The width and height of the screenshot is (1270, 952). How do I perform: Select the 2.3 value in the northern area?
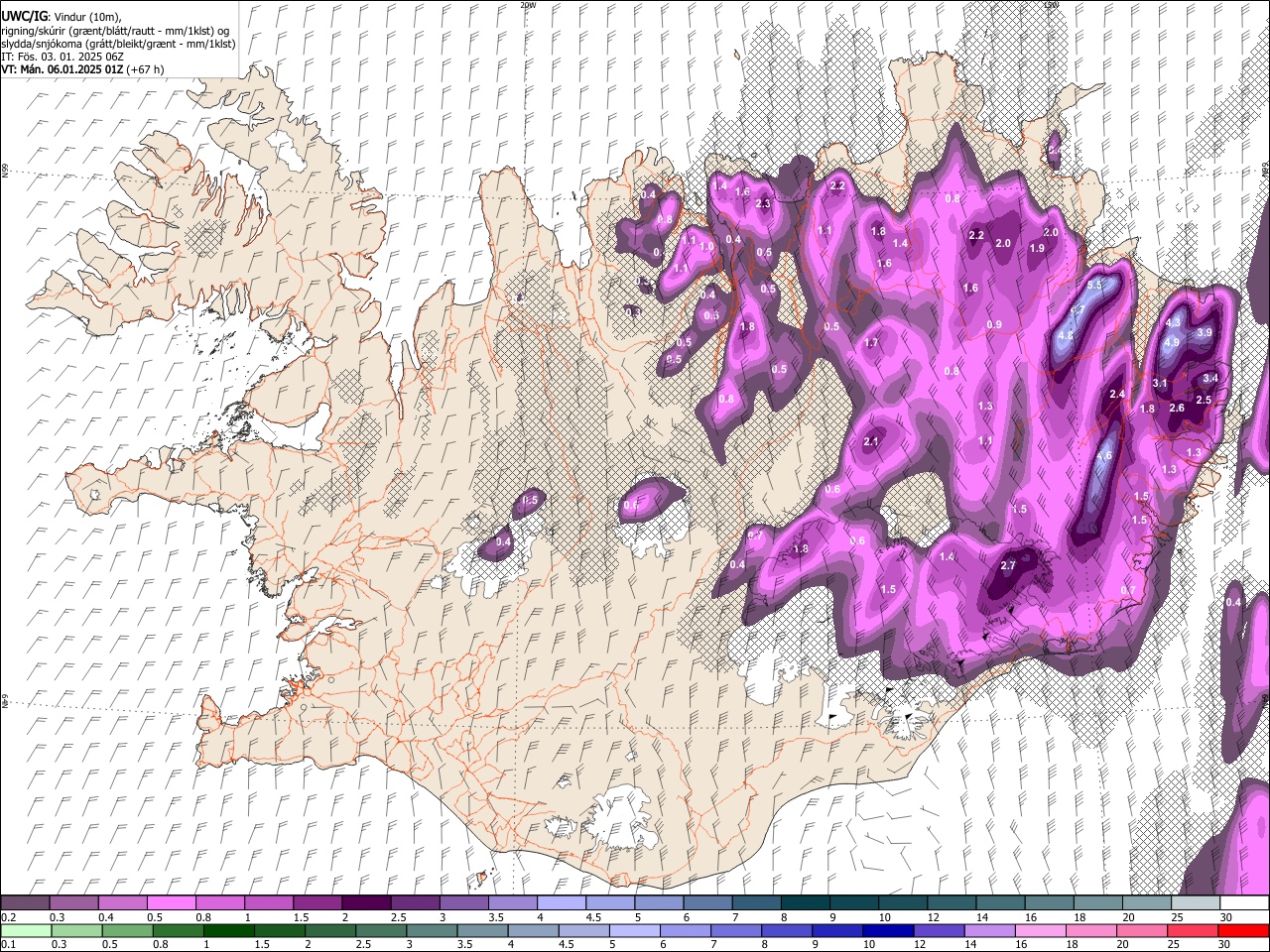[763, 203]
